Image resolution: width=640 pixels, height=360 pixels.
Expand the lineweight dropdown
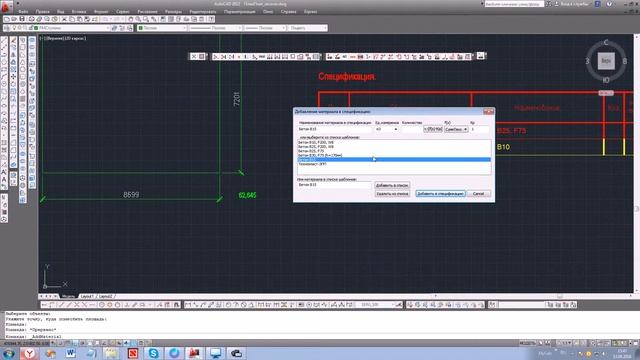coord(284,28)
